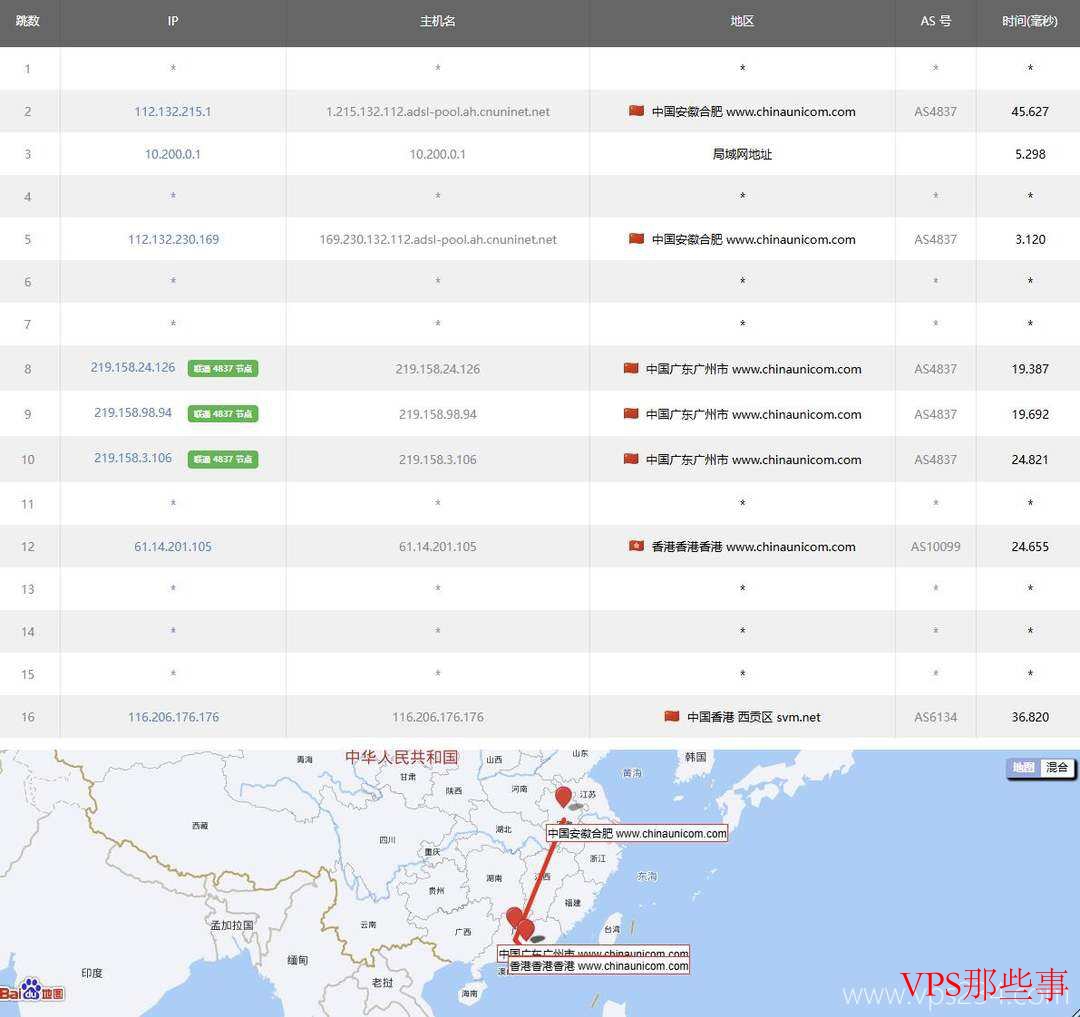Click the green 4837 node badge for 219.158.24.126
Viewport: 1080px width, 1017px height.
[223, 368]
